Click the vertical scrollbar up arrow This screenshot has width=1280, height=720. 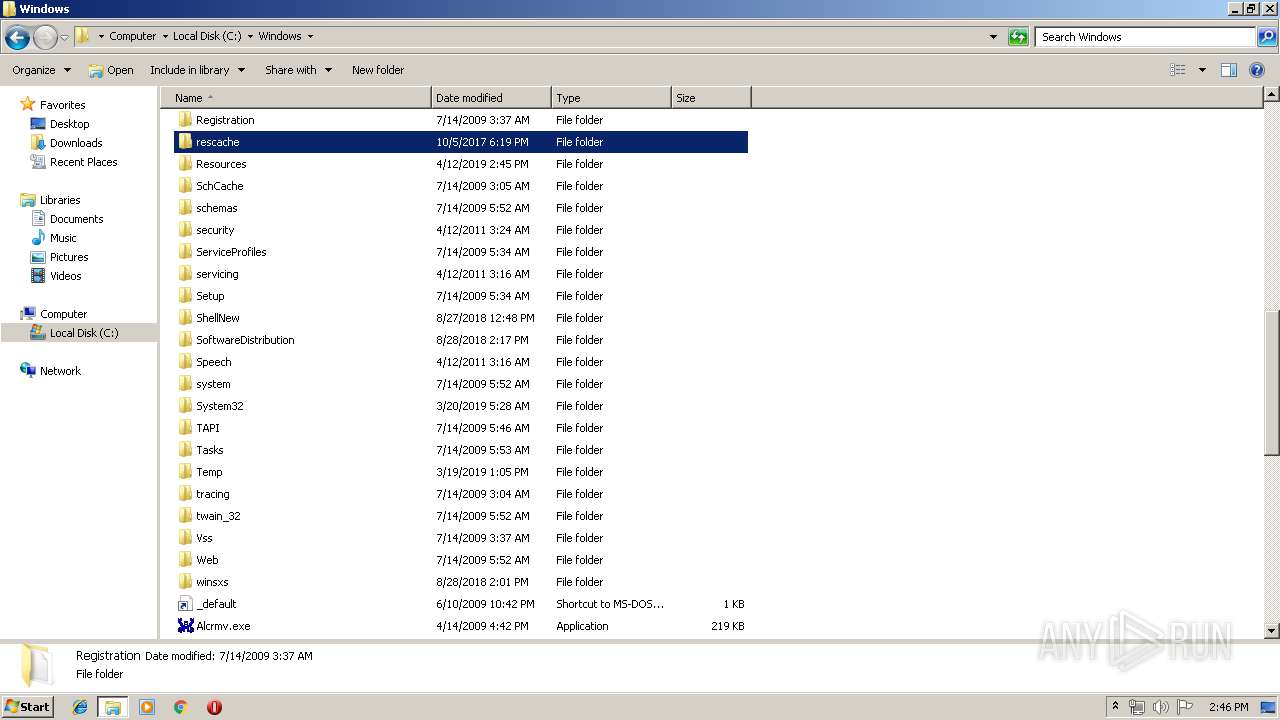click(1272, 95)
